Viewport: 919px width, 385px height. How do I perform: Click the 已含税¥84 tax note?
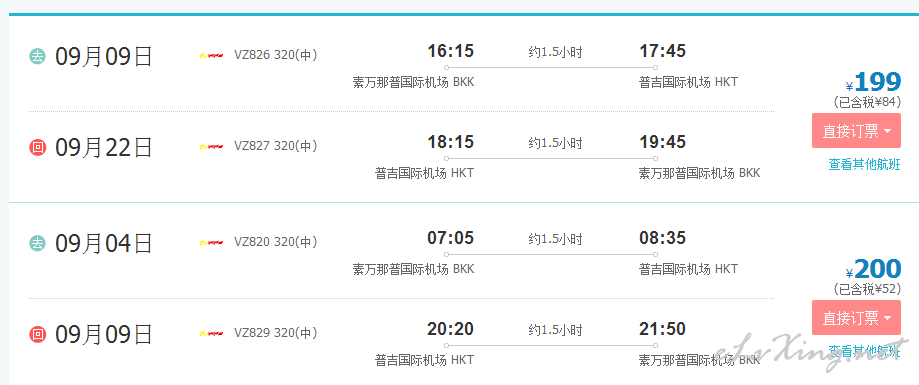867,102
